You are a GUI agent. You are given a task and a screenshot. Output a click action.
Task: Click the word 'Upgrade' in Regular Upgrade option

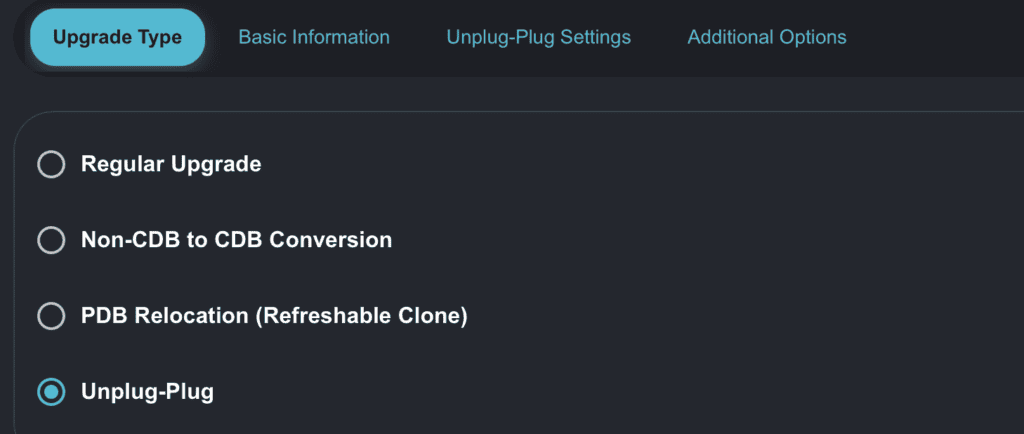(214, 164)
